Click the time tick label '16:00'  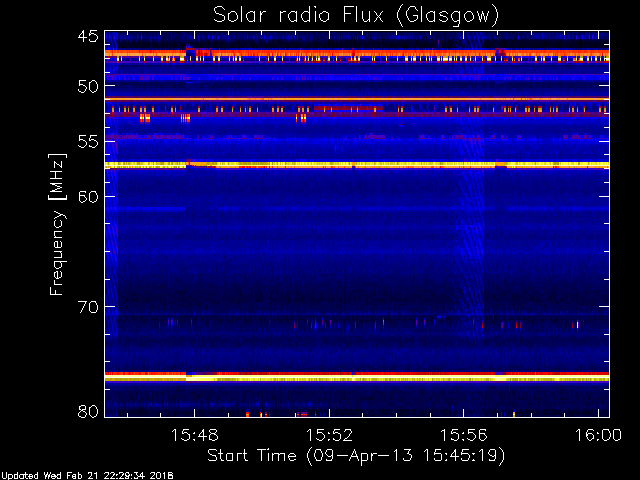tap(598, 435)
